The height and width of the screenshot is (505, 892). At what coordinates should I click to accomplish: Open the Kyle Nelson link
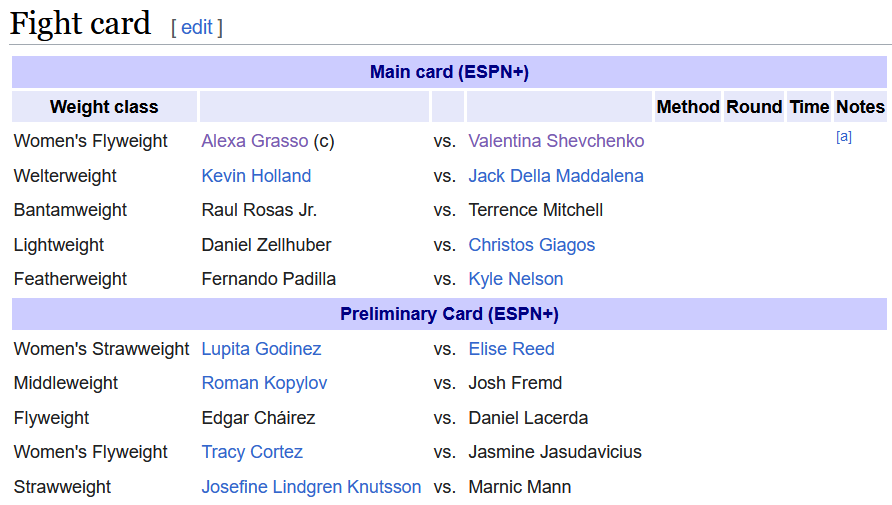(515, 279)
